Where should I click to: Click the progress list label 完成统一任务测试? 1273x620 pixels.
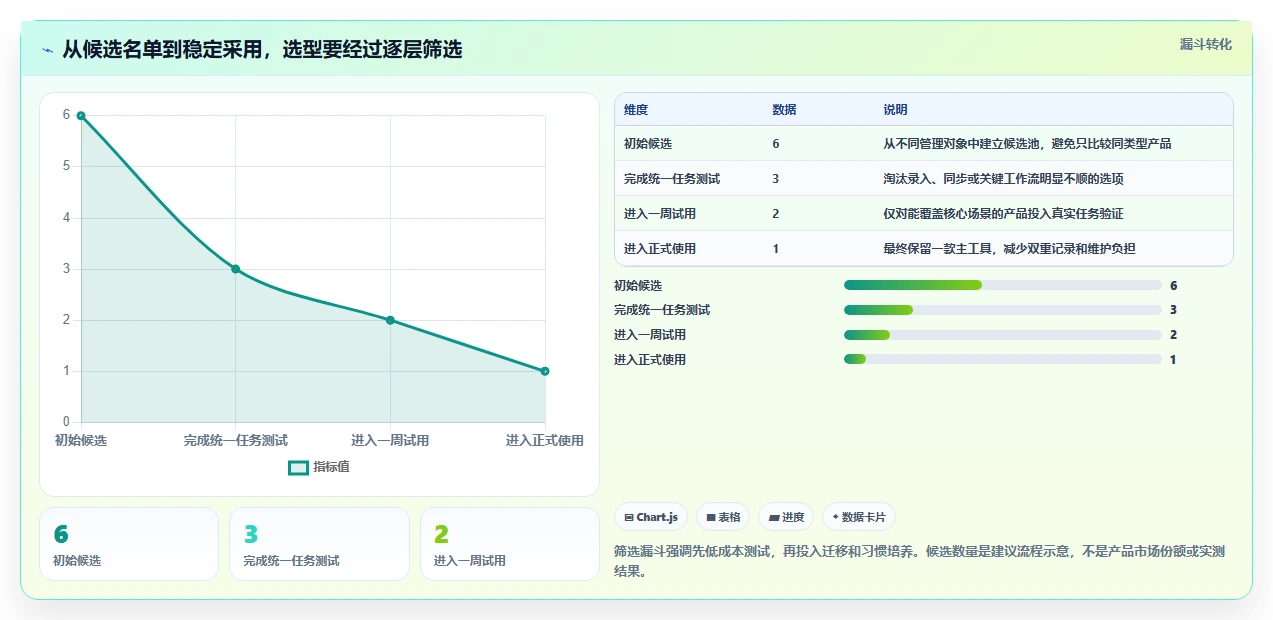[x=662, y=310]
